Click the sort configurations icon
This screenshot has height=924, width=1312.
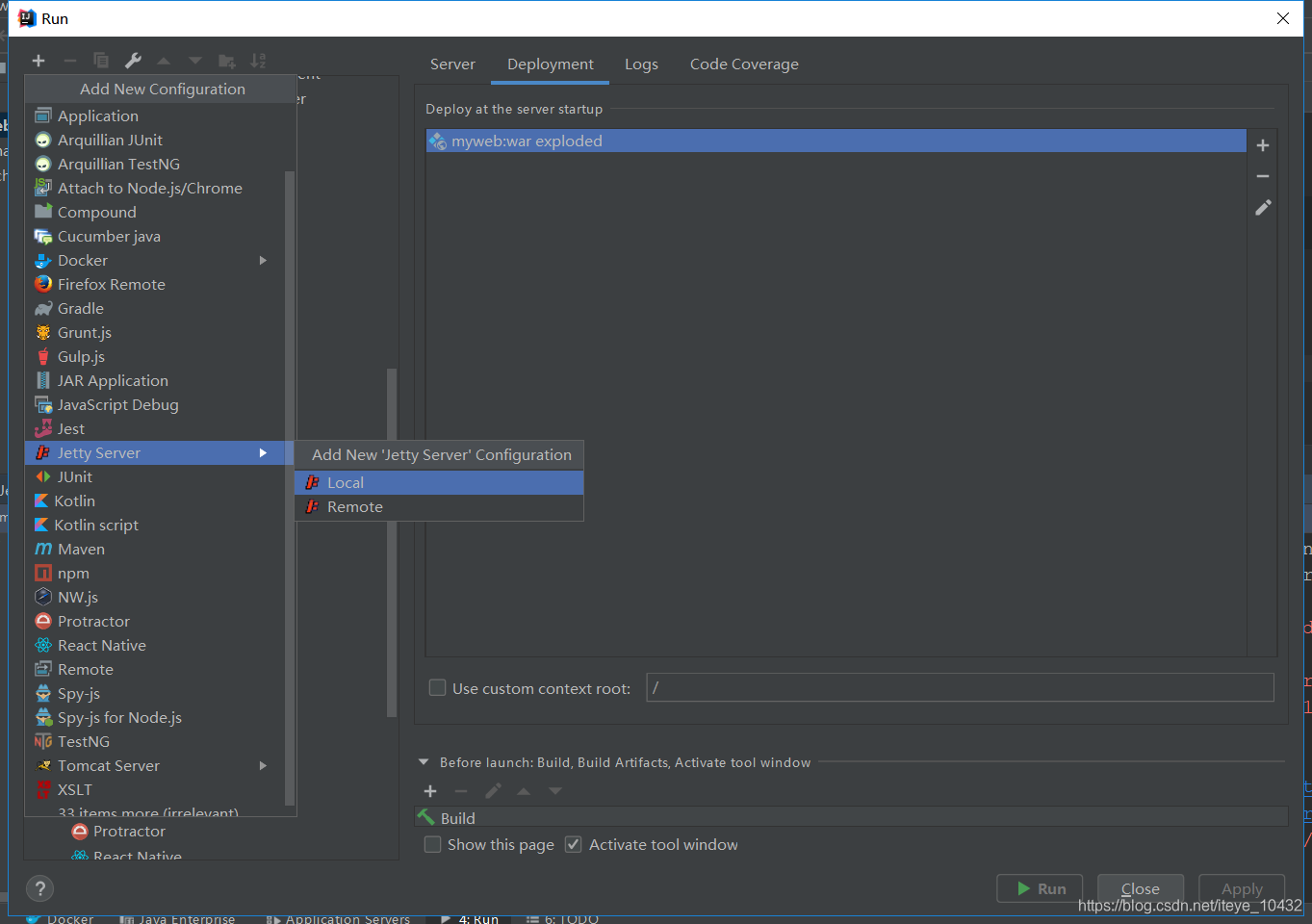tap(258, 61)
